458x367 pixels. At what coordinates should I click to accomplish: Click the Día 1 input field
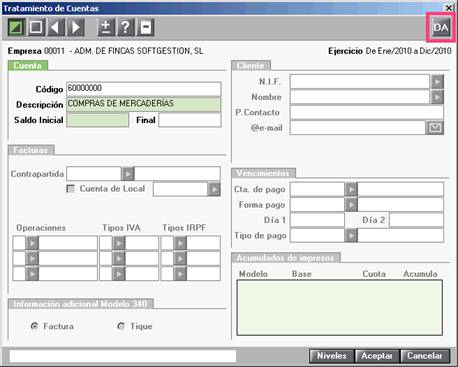317,220
